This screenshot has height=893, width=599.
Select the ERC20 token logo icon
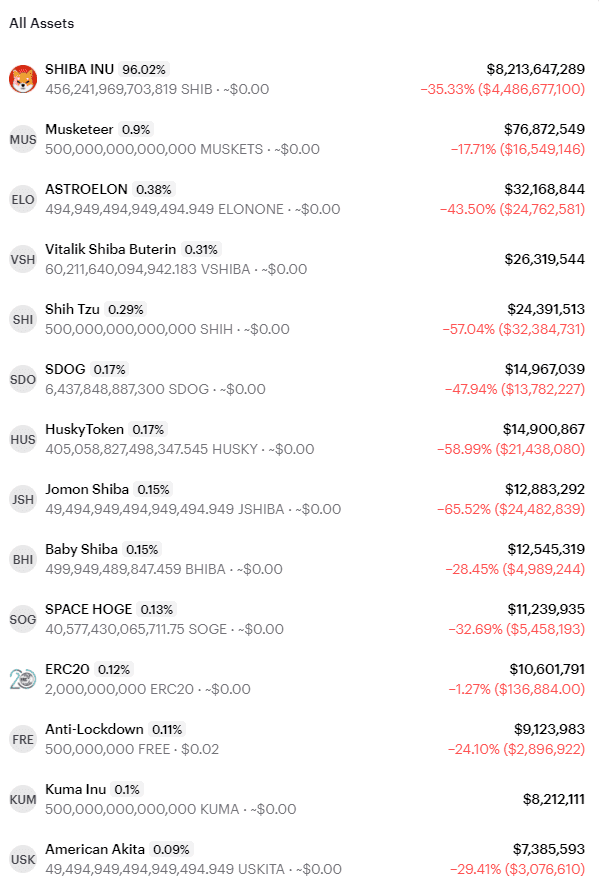(x=23, y=679)
